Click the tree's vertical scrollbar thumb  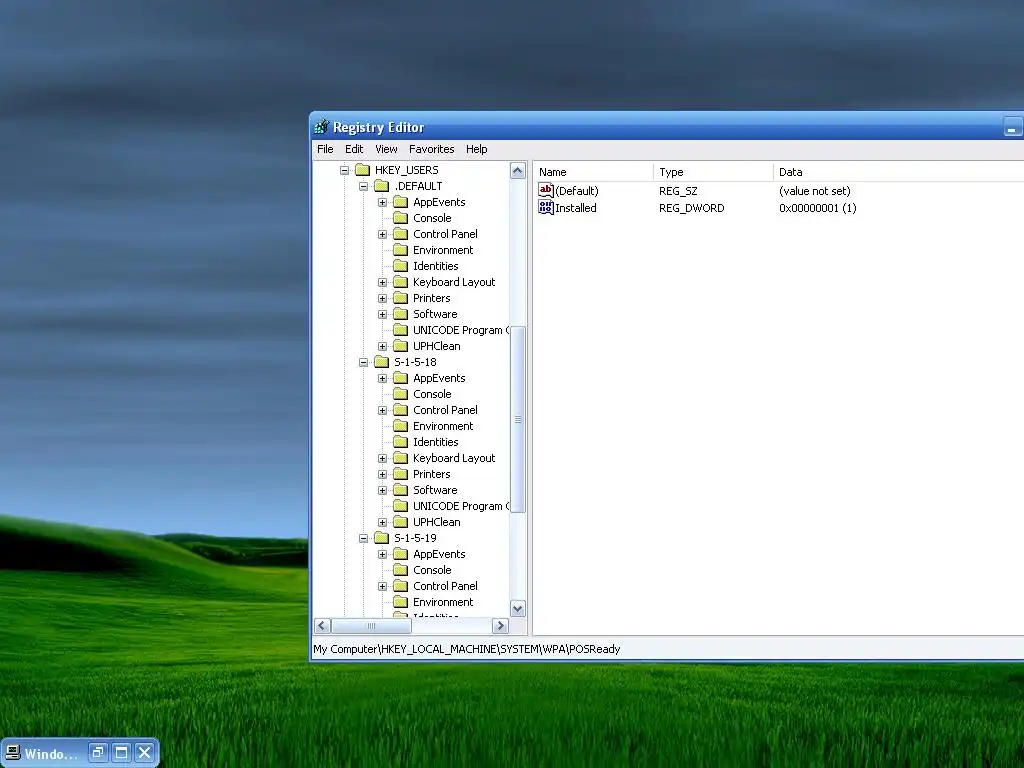pyautogui.click(x=517, y=419)
